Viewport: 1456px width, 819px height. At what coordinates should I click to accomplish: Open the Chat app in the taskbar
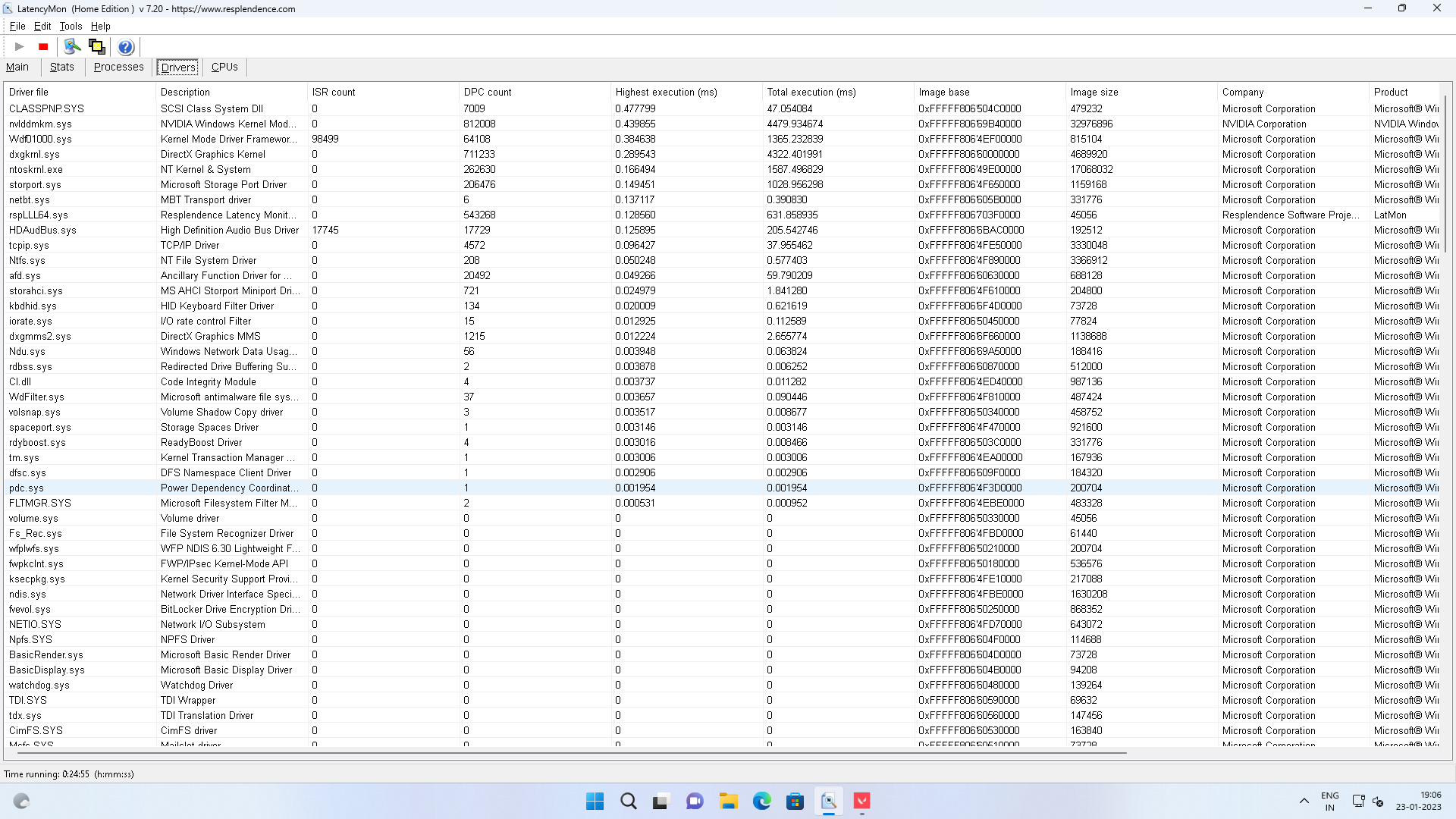pyautogui.click(x=695, y=801)
